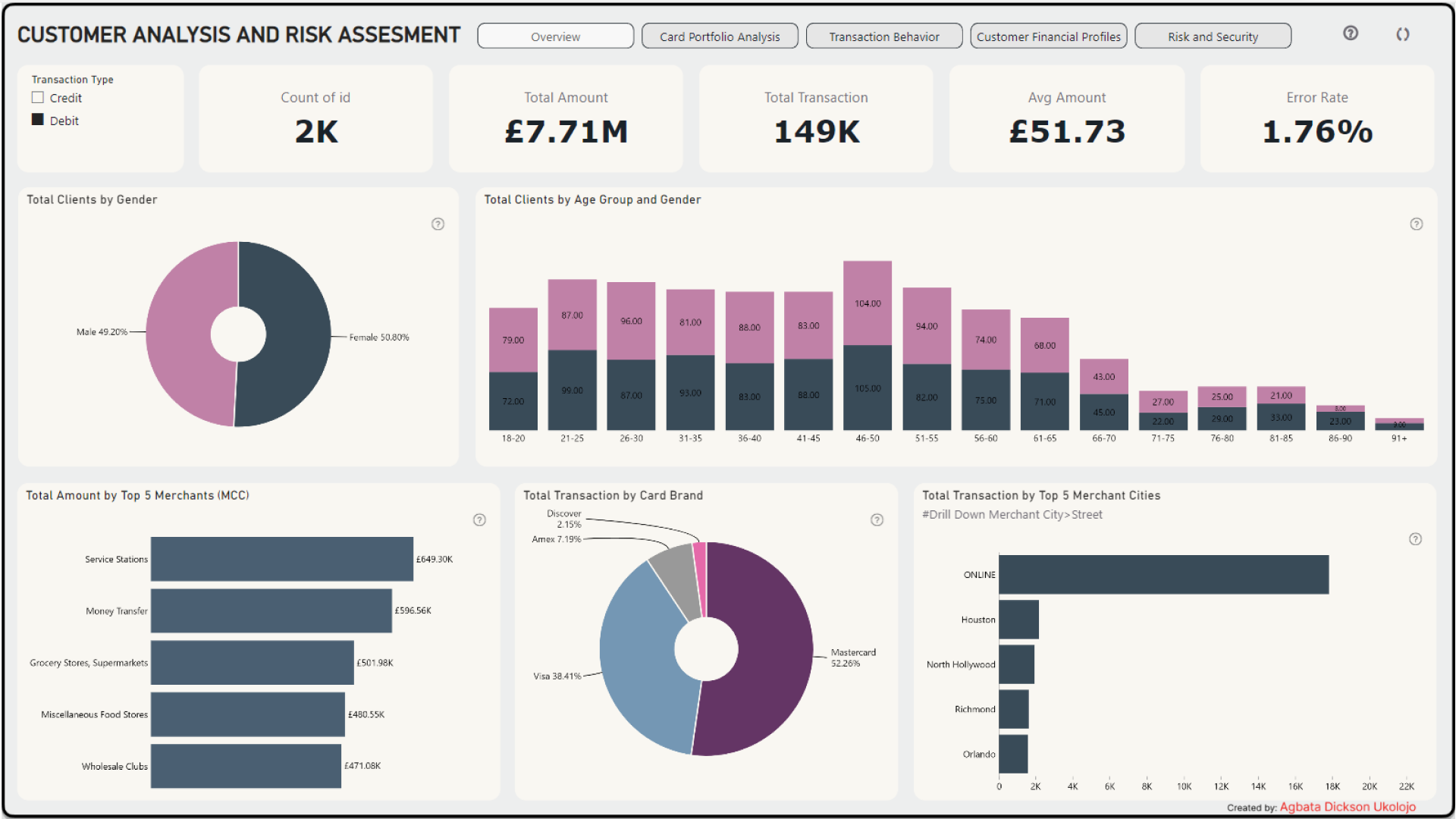
Task: Click the reset/refresh icon in the header
Action: 1403,34
